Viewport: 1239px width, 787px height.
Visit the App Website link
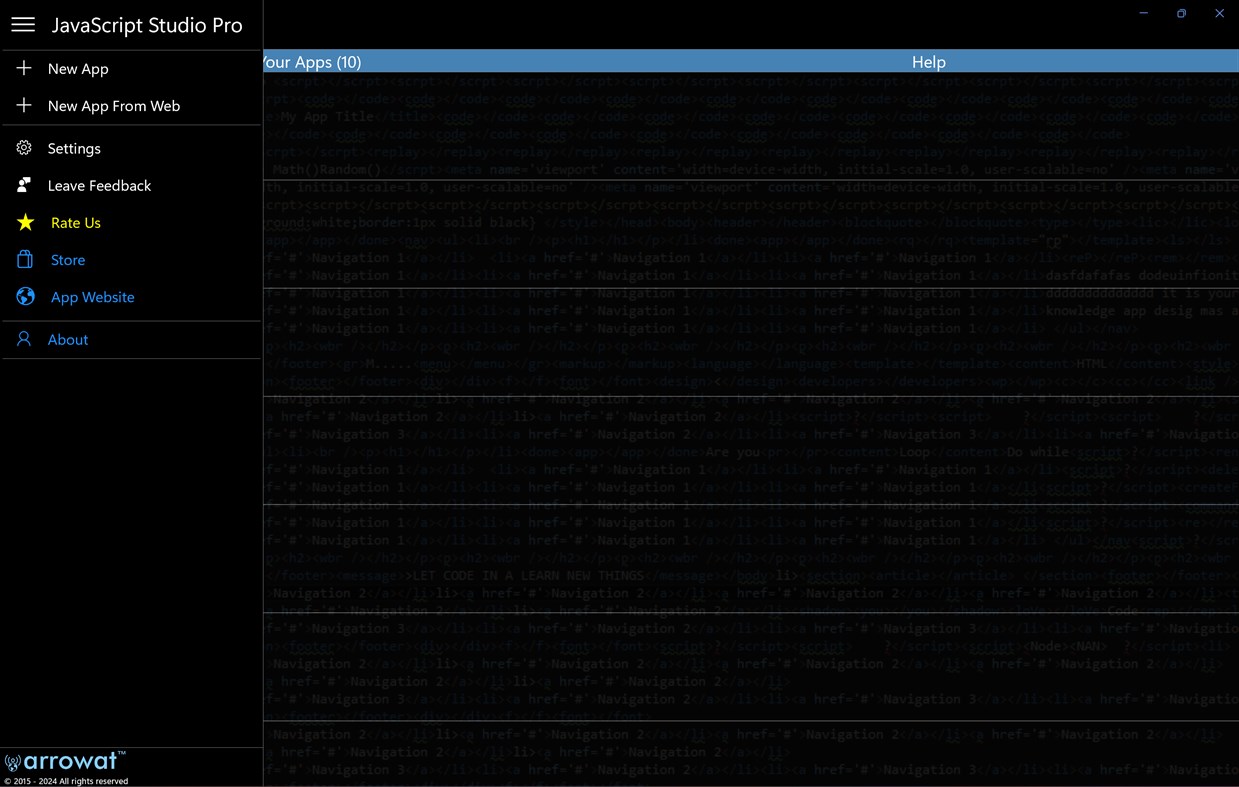[92, 297]
